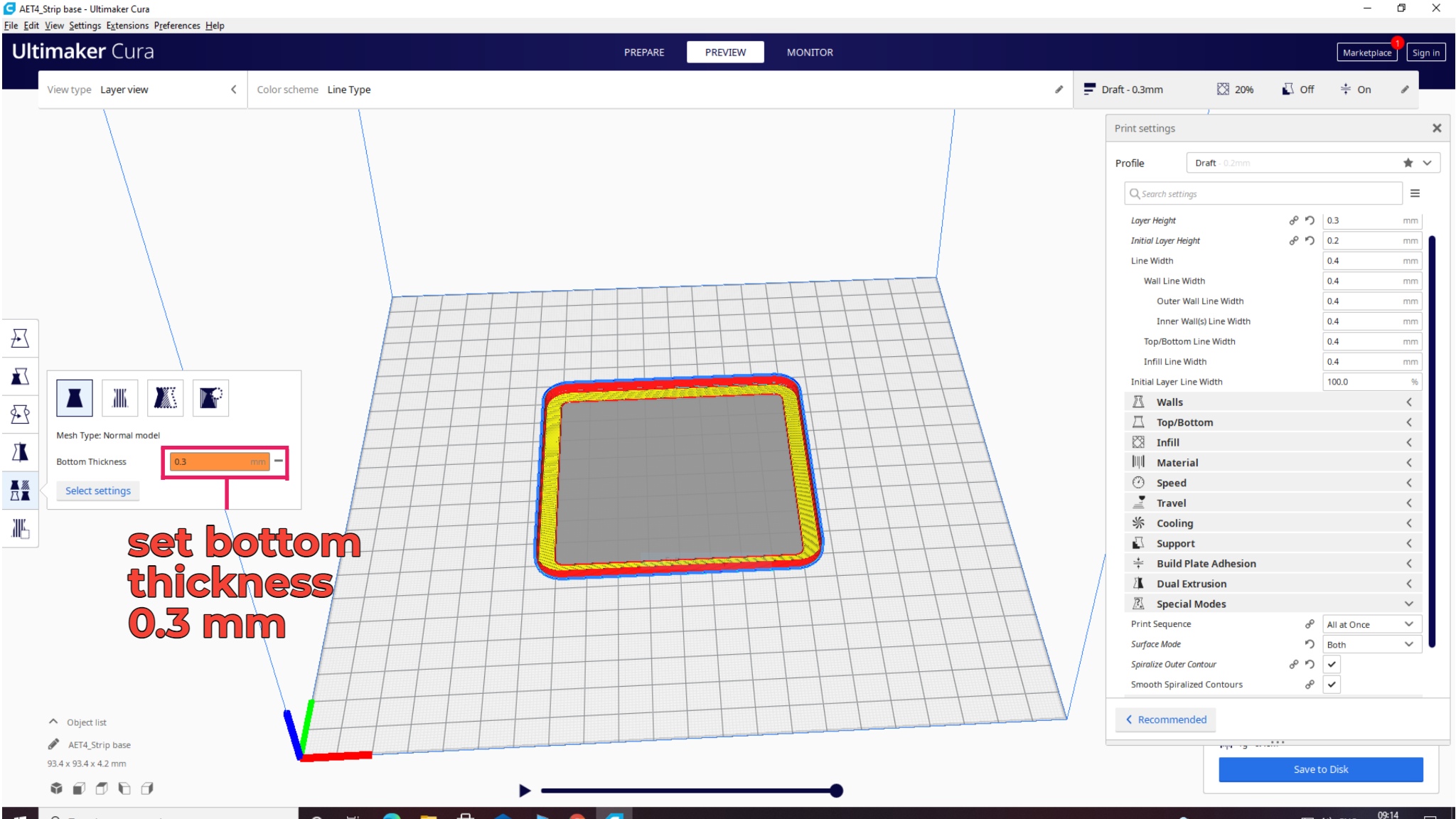Open the Profile dropdown

pos(1313,163)
